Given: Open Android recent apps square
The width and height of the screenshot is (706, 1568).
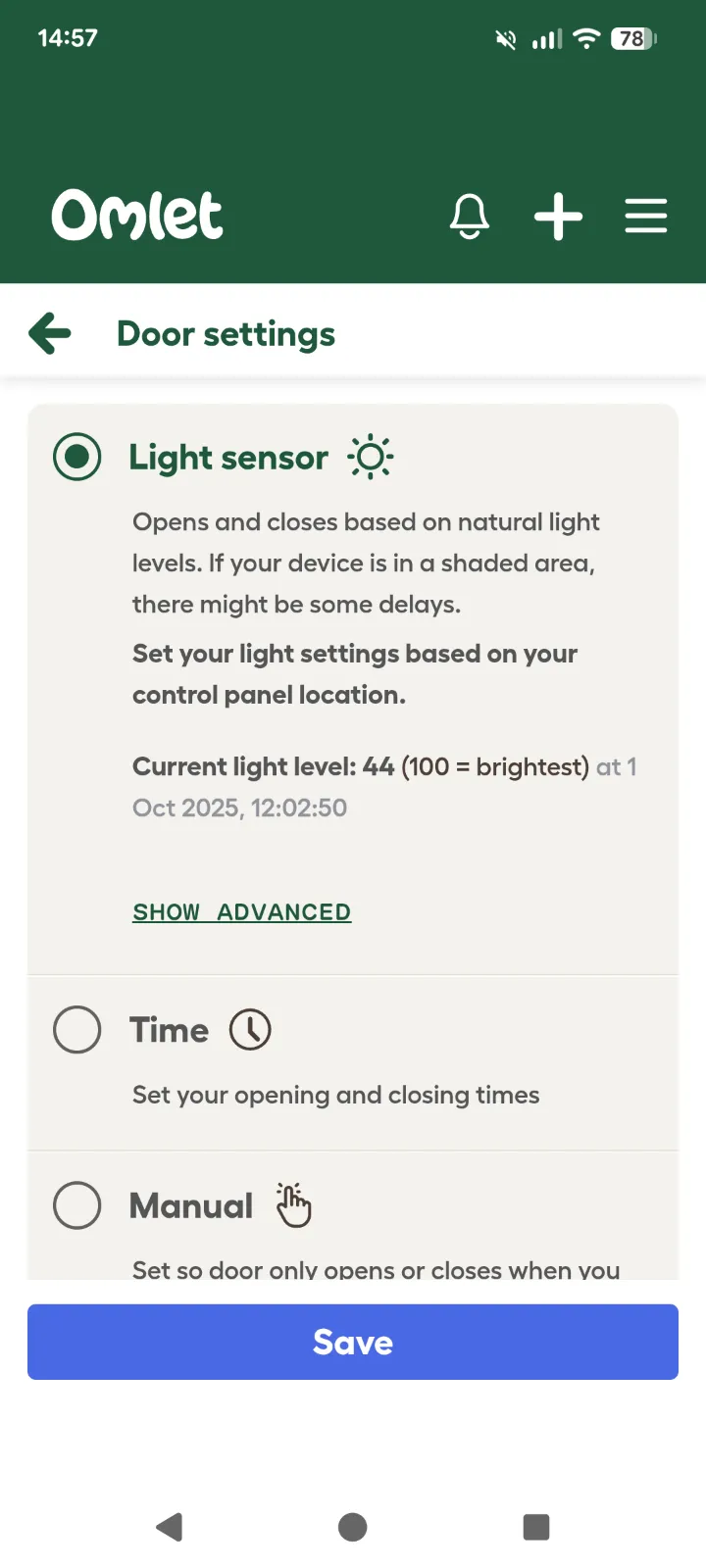Looking at the screenshot, I should tap(536, 1527).
